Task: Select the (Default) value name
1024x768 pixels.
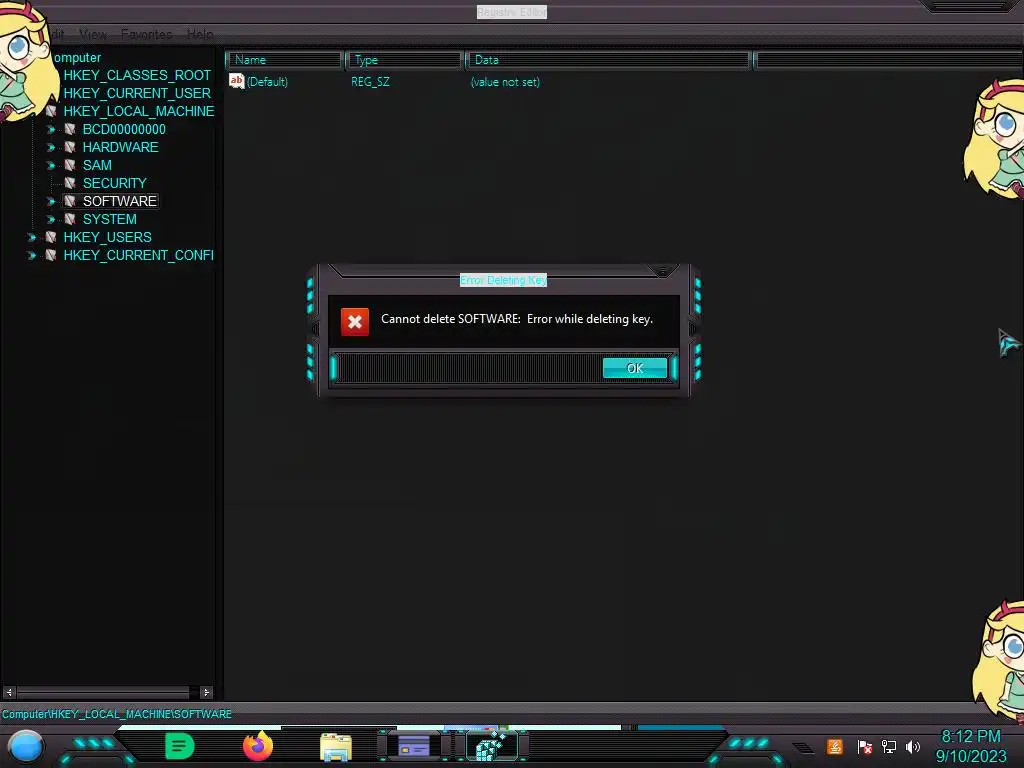Action: tap(267, 82)
